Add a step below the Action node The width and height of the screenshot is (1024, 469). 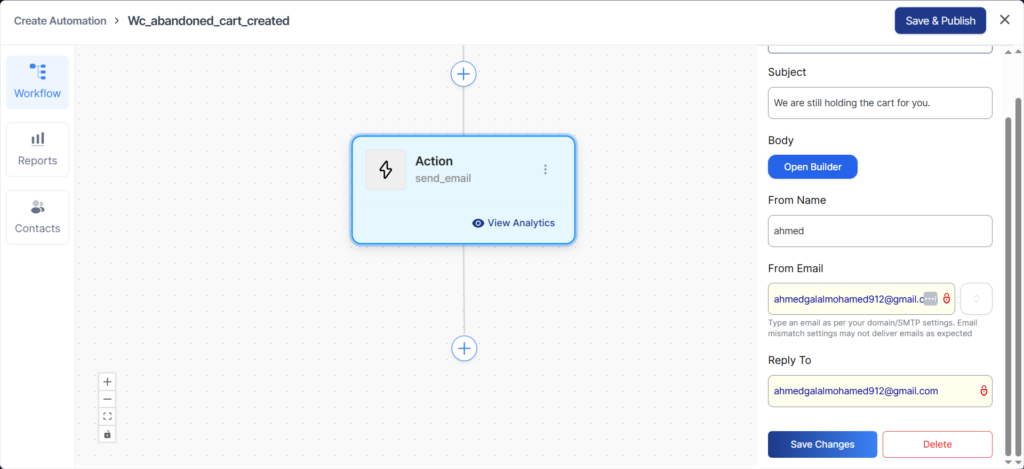click(463, 348)
